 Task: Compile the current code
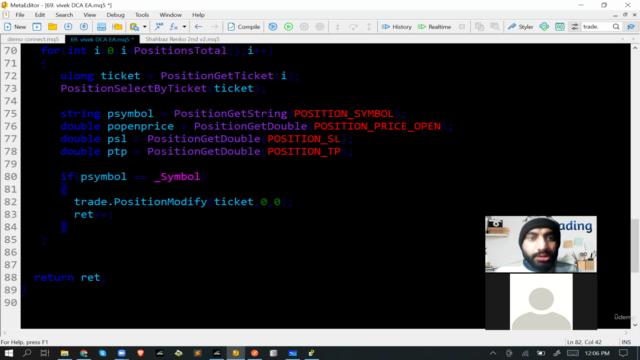[x=244, y=27]
